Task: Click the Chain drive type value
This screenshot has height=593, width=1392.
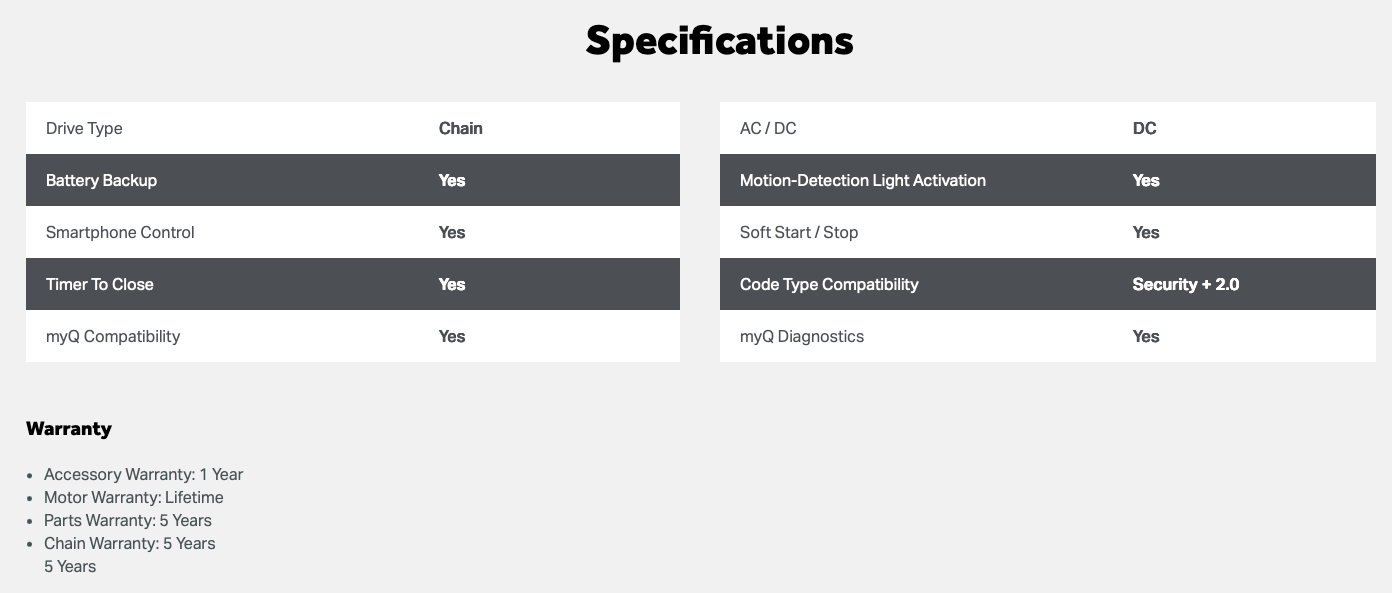Action: tap(460, 128)
